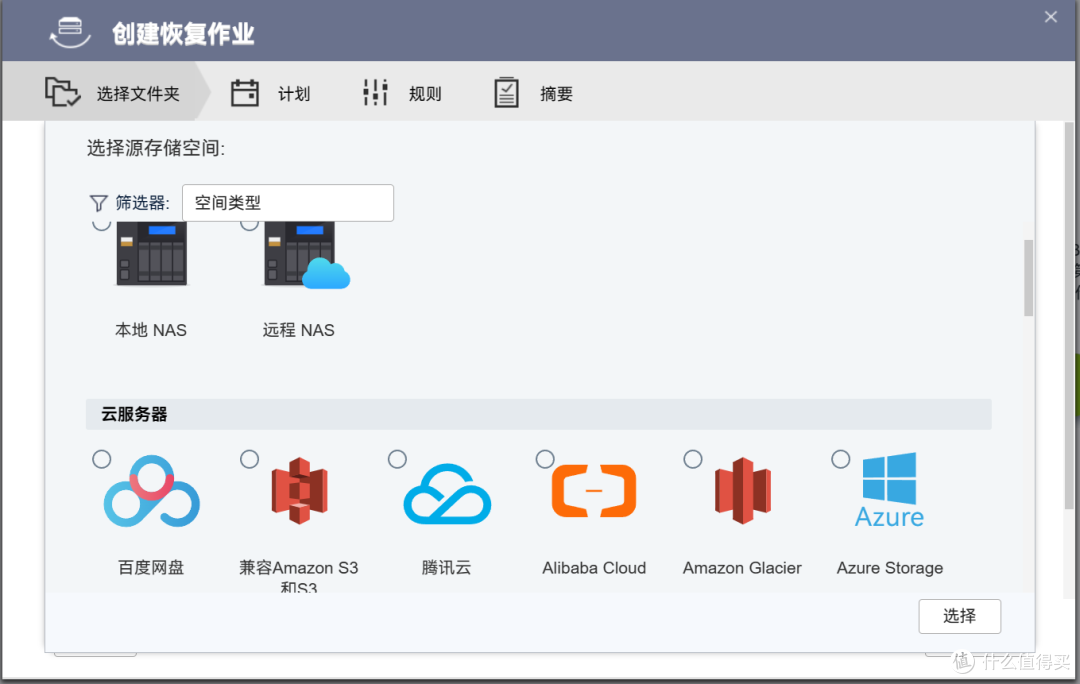1080x684 pixels.
Task: Click the Amazon Glacier label text
Action: click(742, 568)
